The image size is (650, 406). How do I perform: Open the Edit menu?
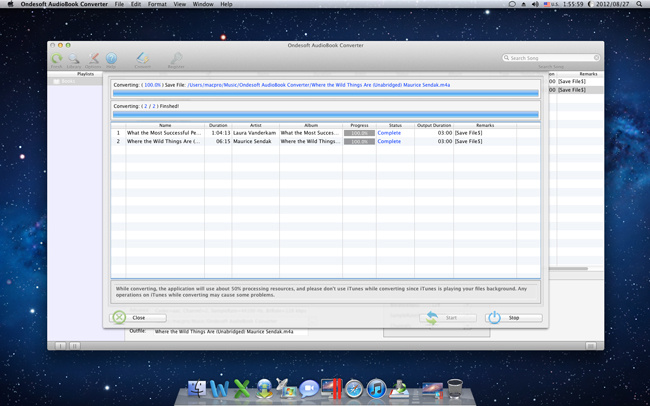coord(136,4)
